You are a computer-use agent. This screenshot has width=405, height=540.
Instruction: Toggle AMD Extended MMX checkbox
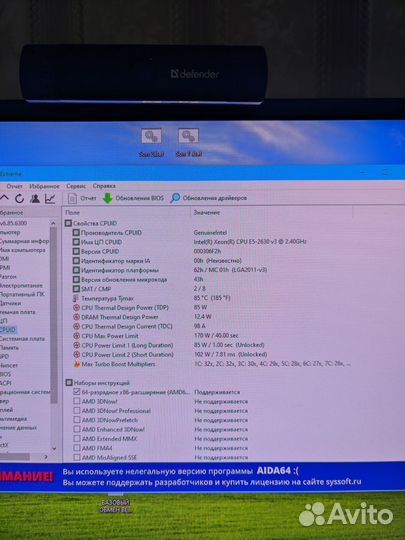76,439
